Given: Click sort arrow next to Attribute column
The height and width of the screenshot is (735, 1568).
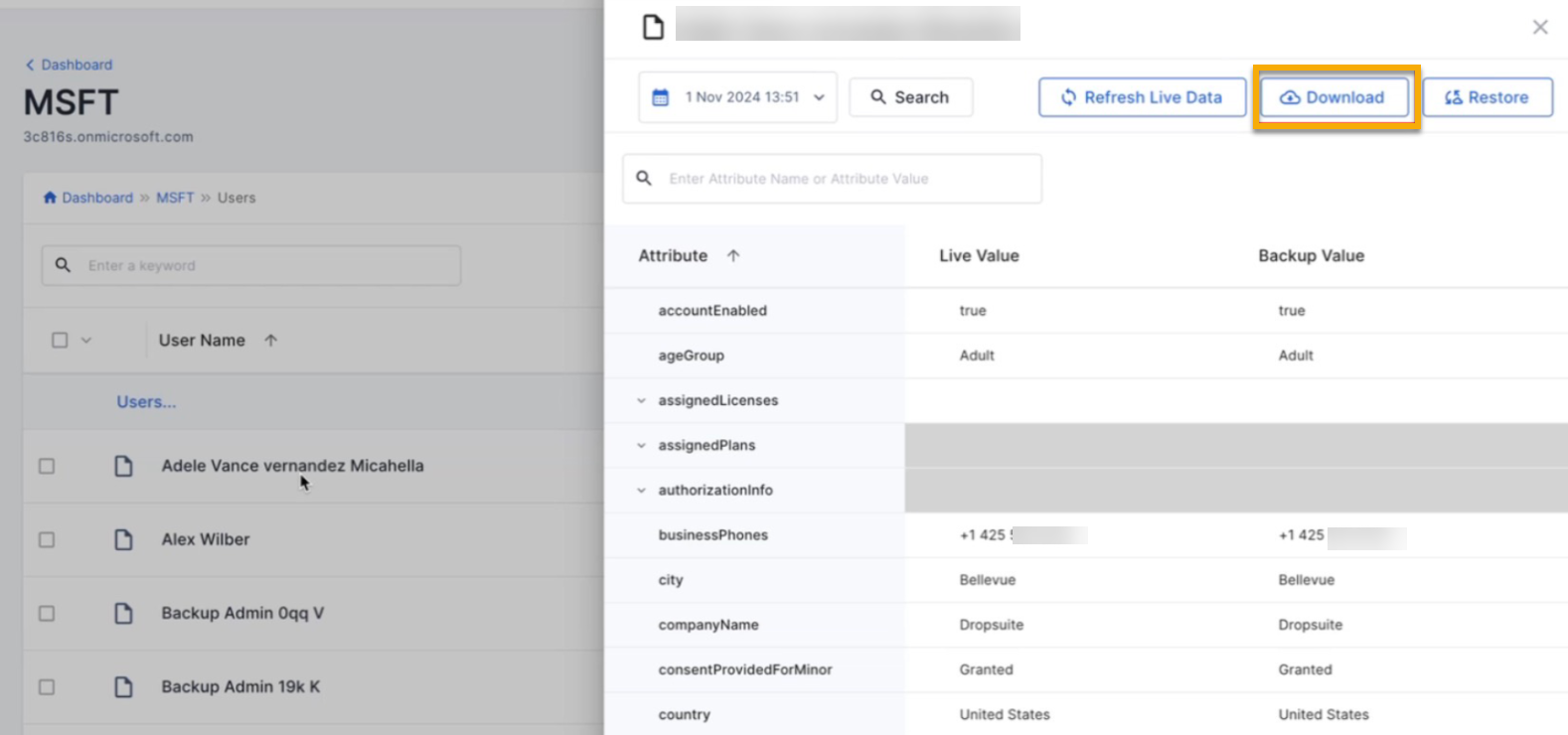Looking at the screenshot, I should pyautogui.click(x=733, y=256).
